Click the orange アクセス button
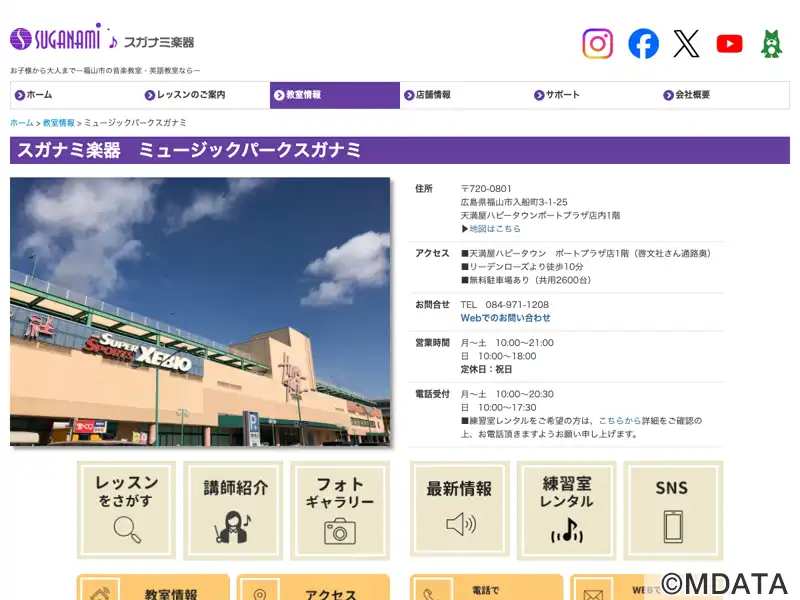The image size is (800, 600). pos(313,587)
